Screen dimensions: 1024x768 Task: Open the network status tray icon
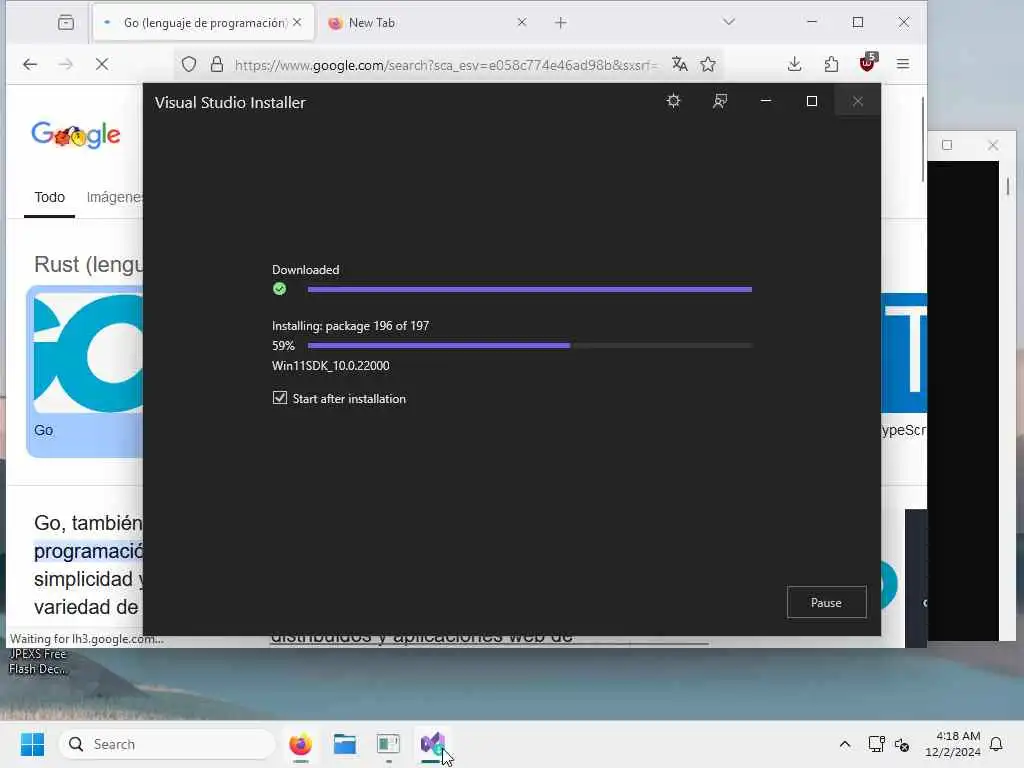876,744
